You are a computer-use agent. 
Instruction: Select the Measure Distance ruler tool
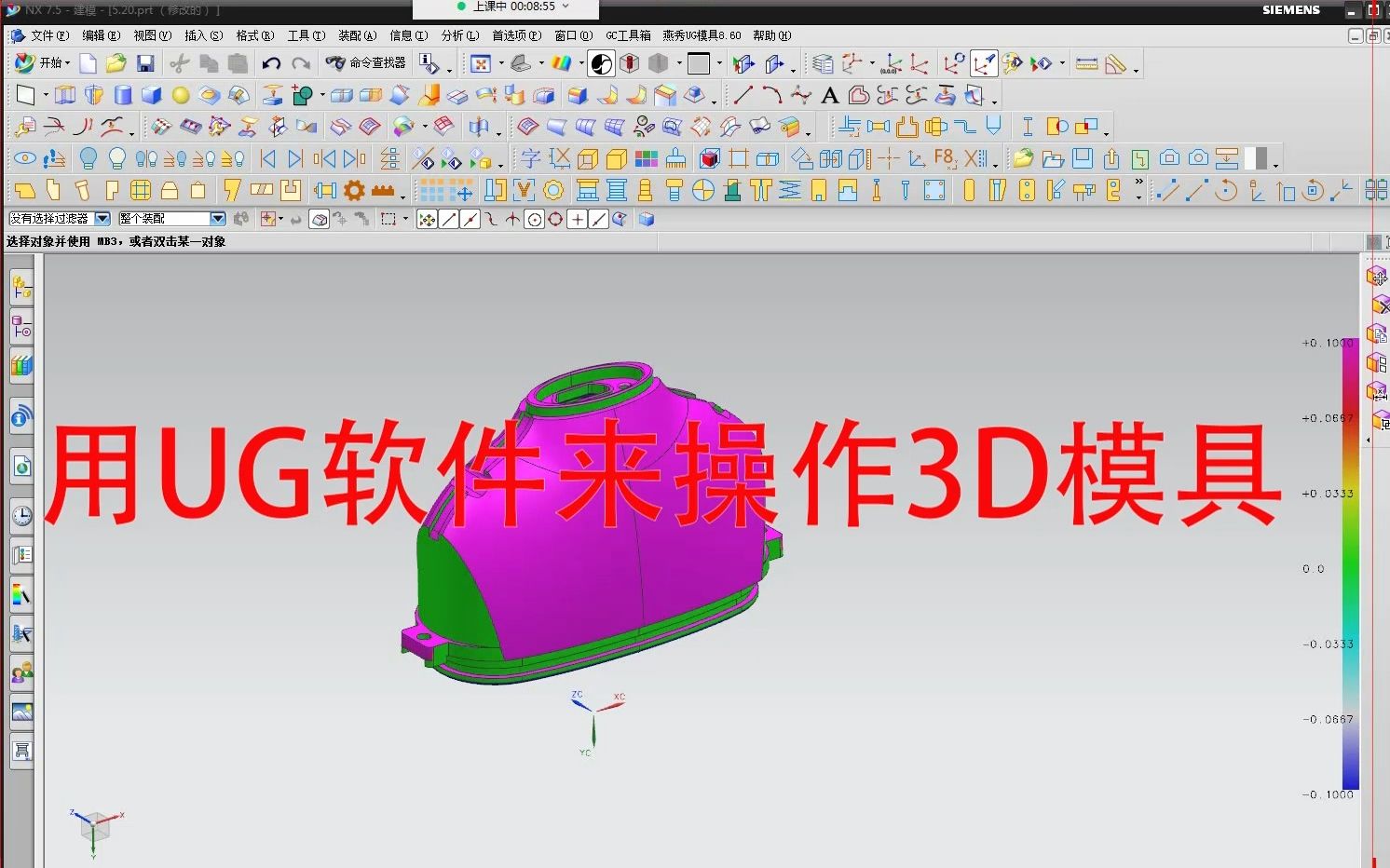tap(1086, 62)
